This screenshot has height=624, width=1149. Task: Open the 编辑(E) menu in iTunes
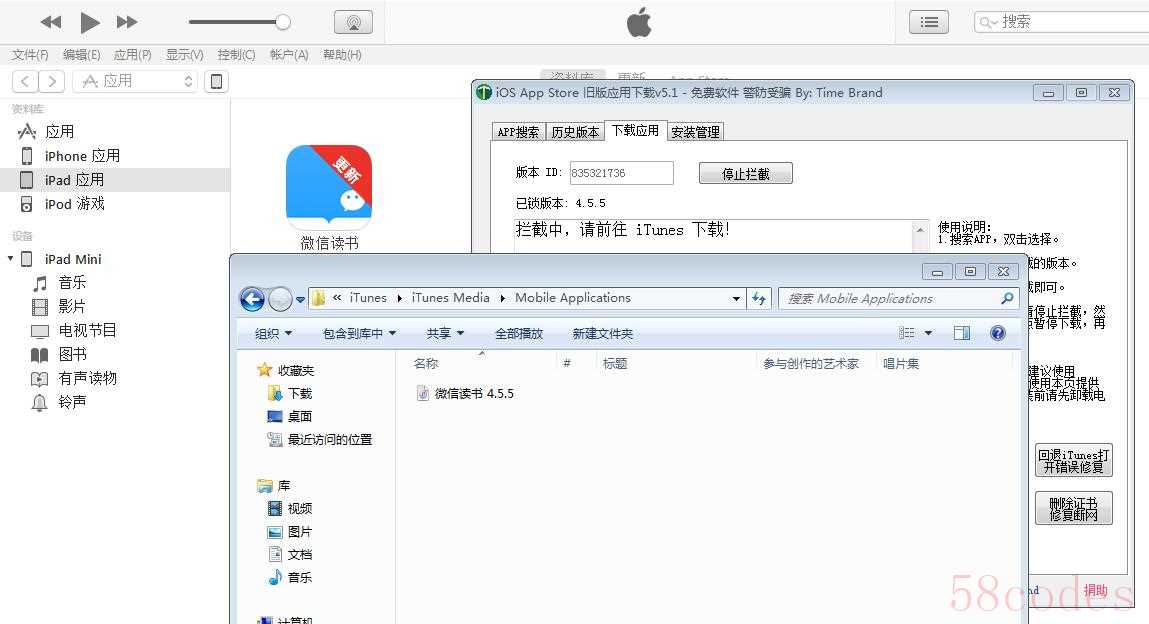point(81,55)
